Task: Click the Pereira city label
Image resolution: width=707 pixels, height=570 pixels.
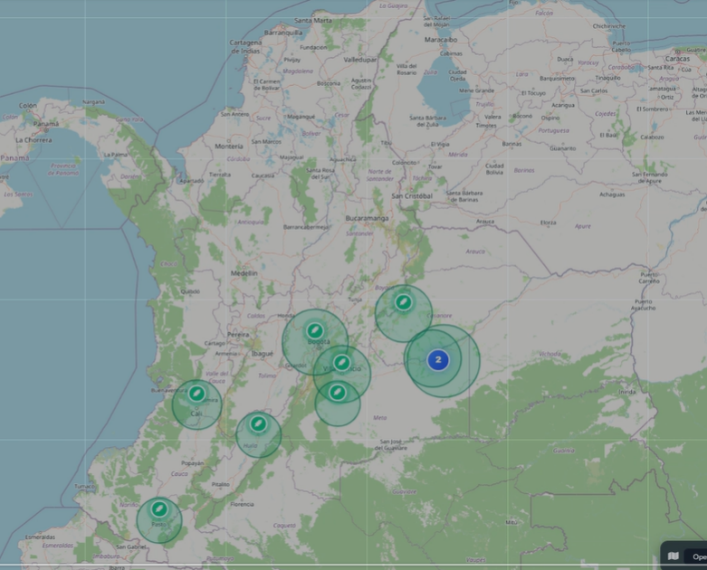Action: pos(238,335)
